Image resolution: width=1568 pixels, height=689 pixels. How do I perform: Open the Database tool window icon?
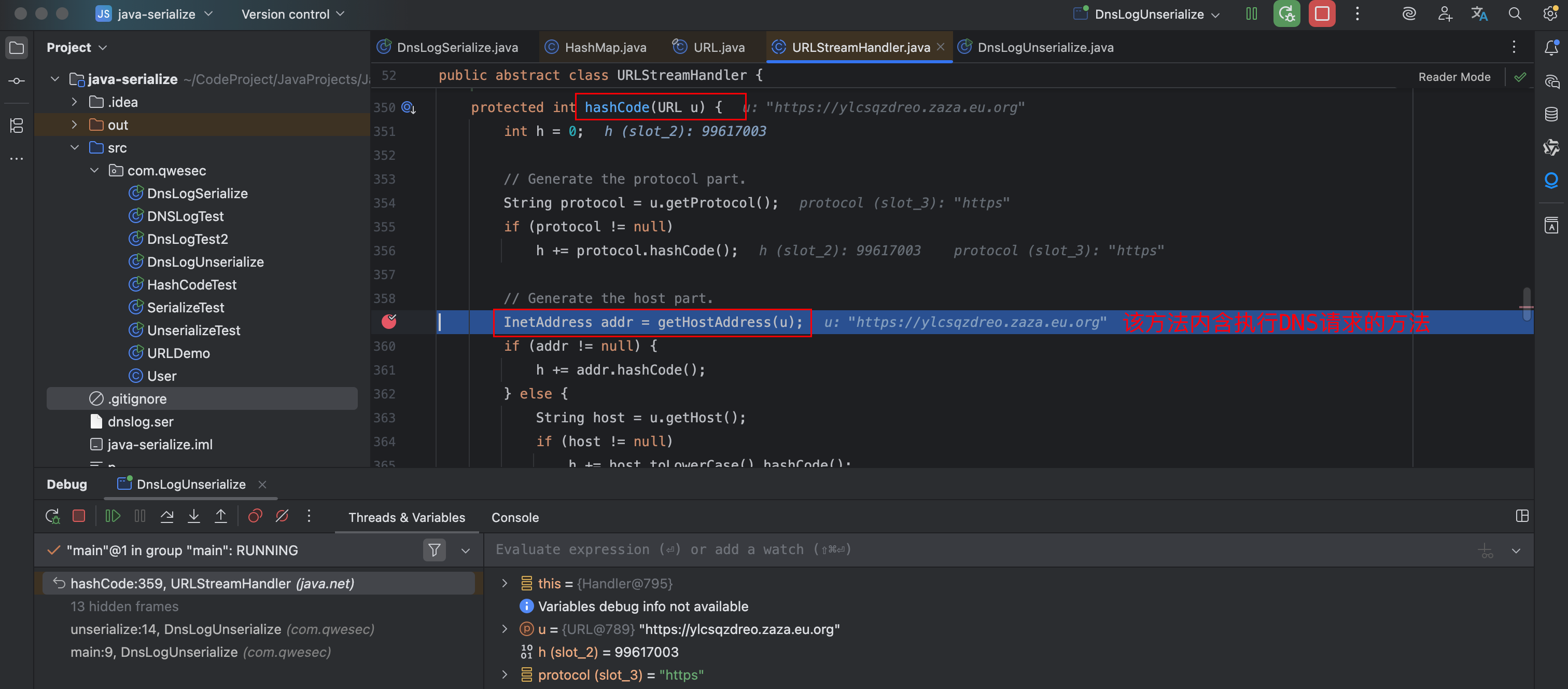point(1551,114)
